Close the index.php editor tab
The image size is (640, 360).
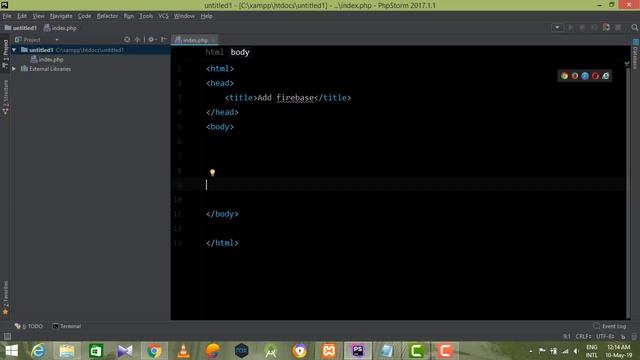[x=213, y=40]
